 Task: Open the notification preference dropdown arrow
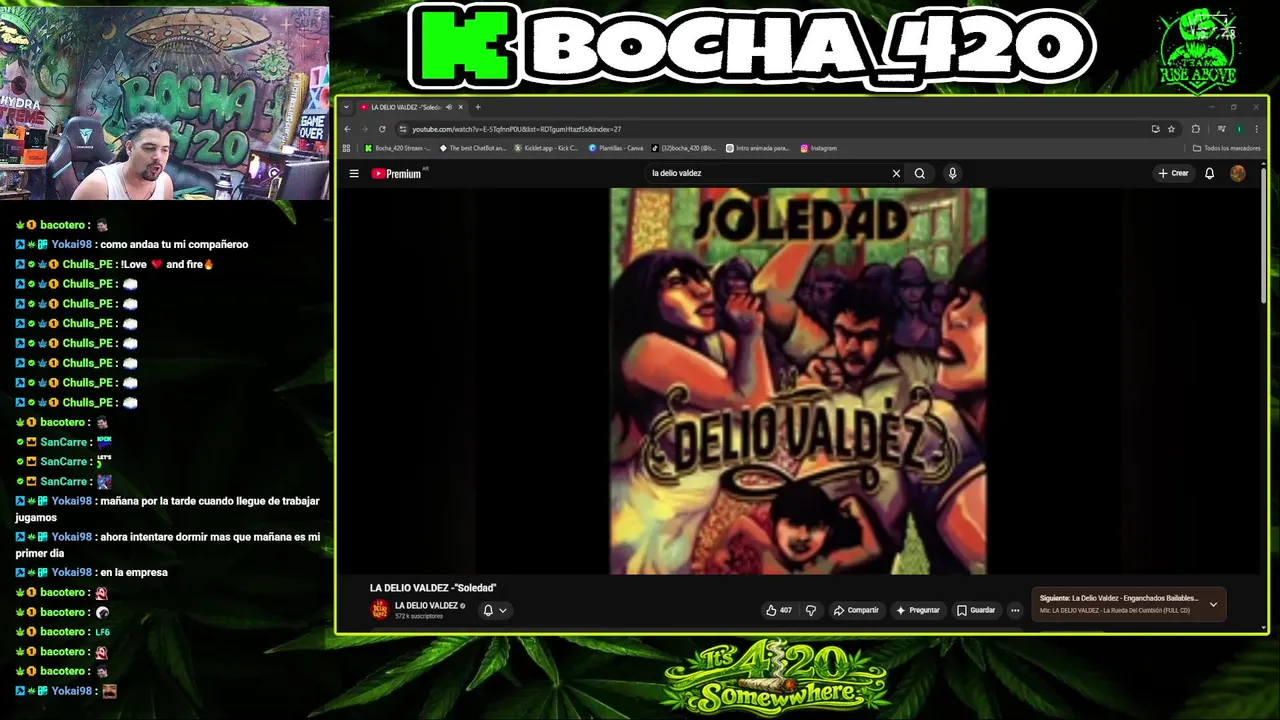[503, 610]
